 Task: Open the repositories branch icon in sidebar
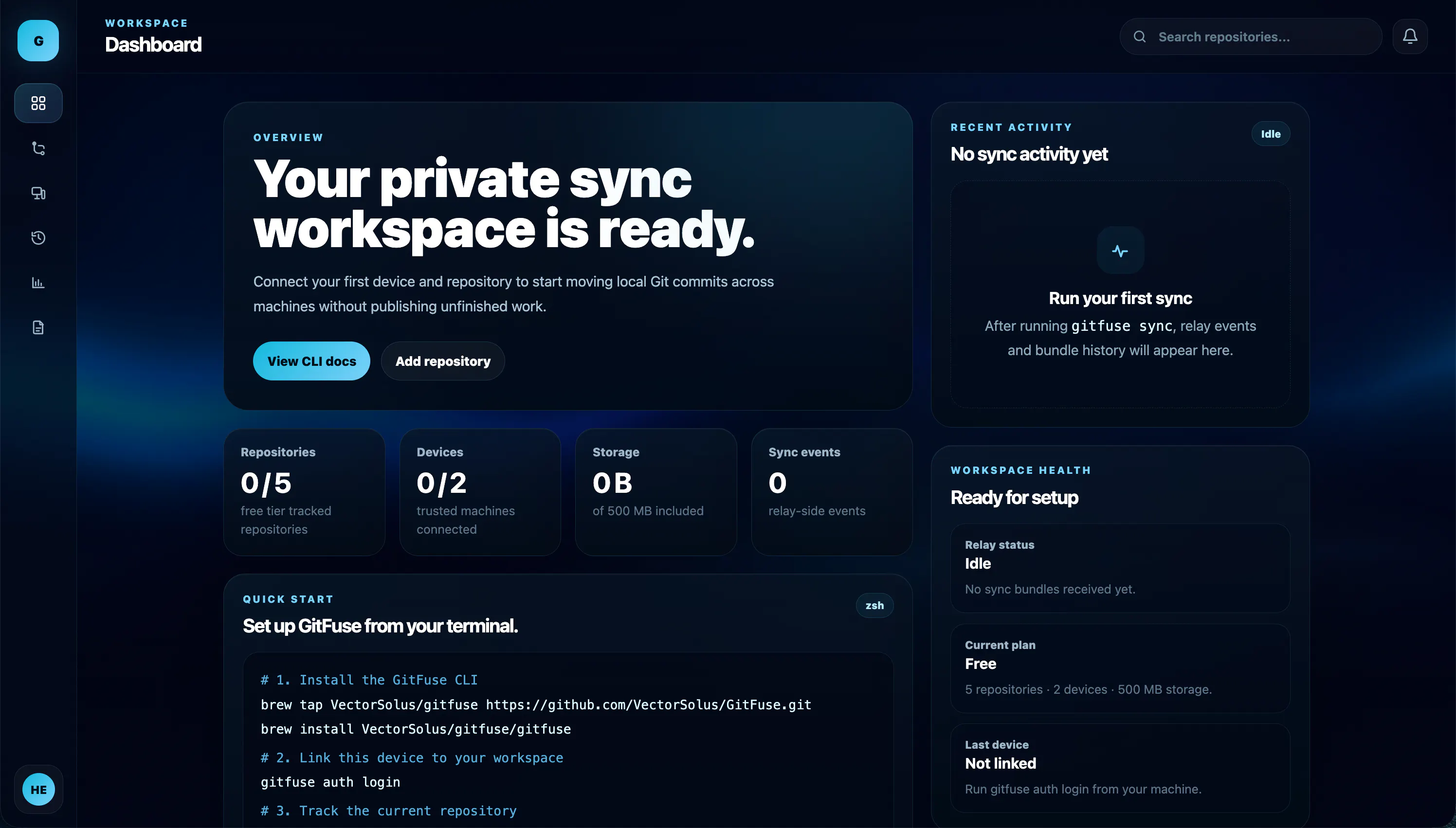(38, 148)
